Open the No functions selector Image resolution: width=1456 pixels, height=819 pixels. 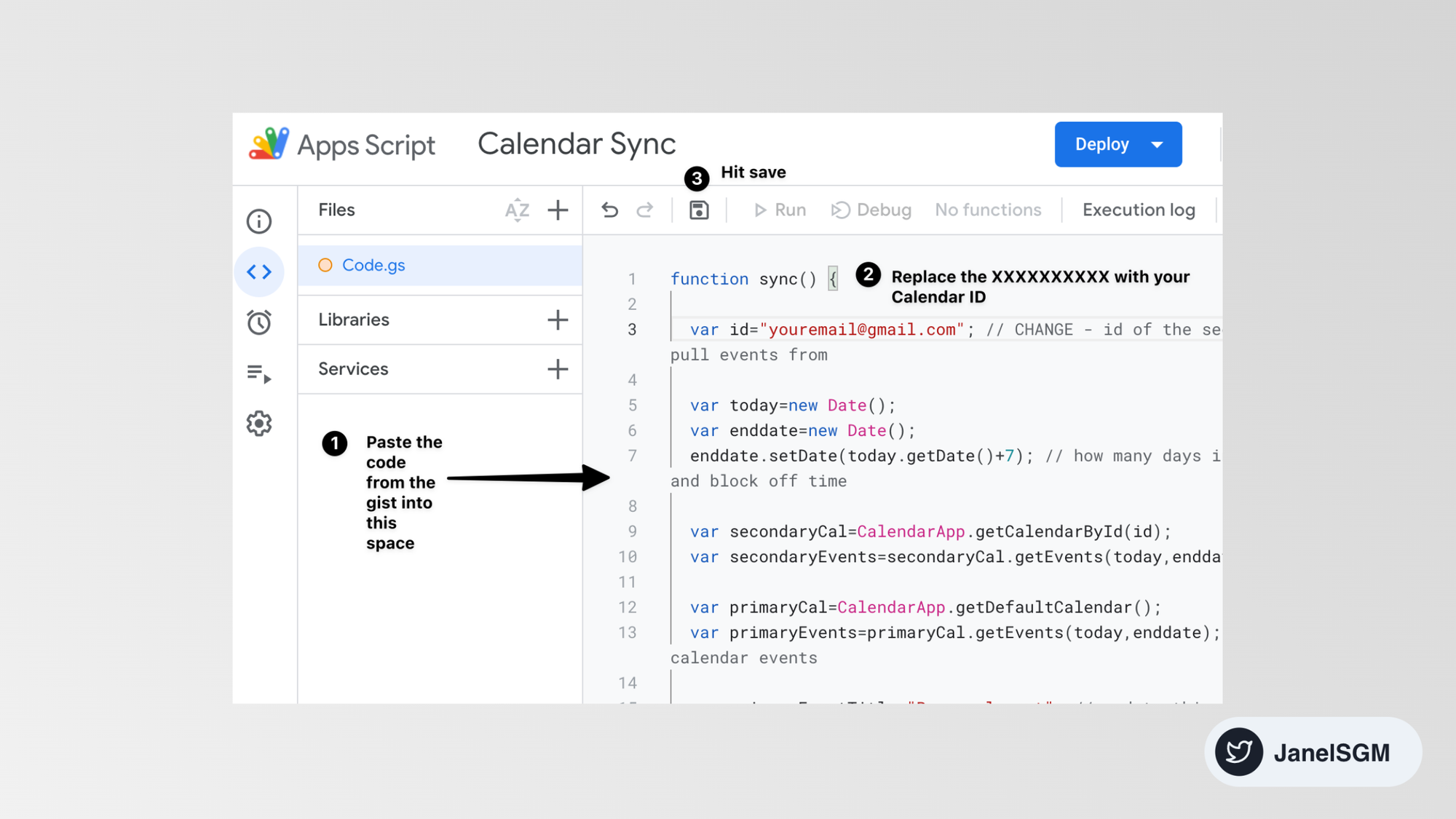click(988, 210)
